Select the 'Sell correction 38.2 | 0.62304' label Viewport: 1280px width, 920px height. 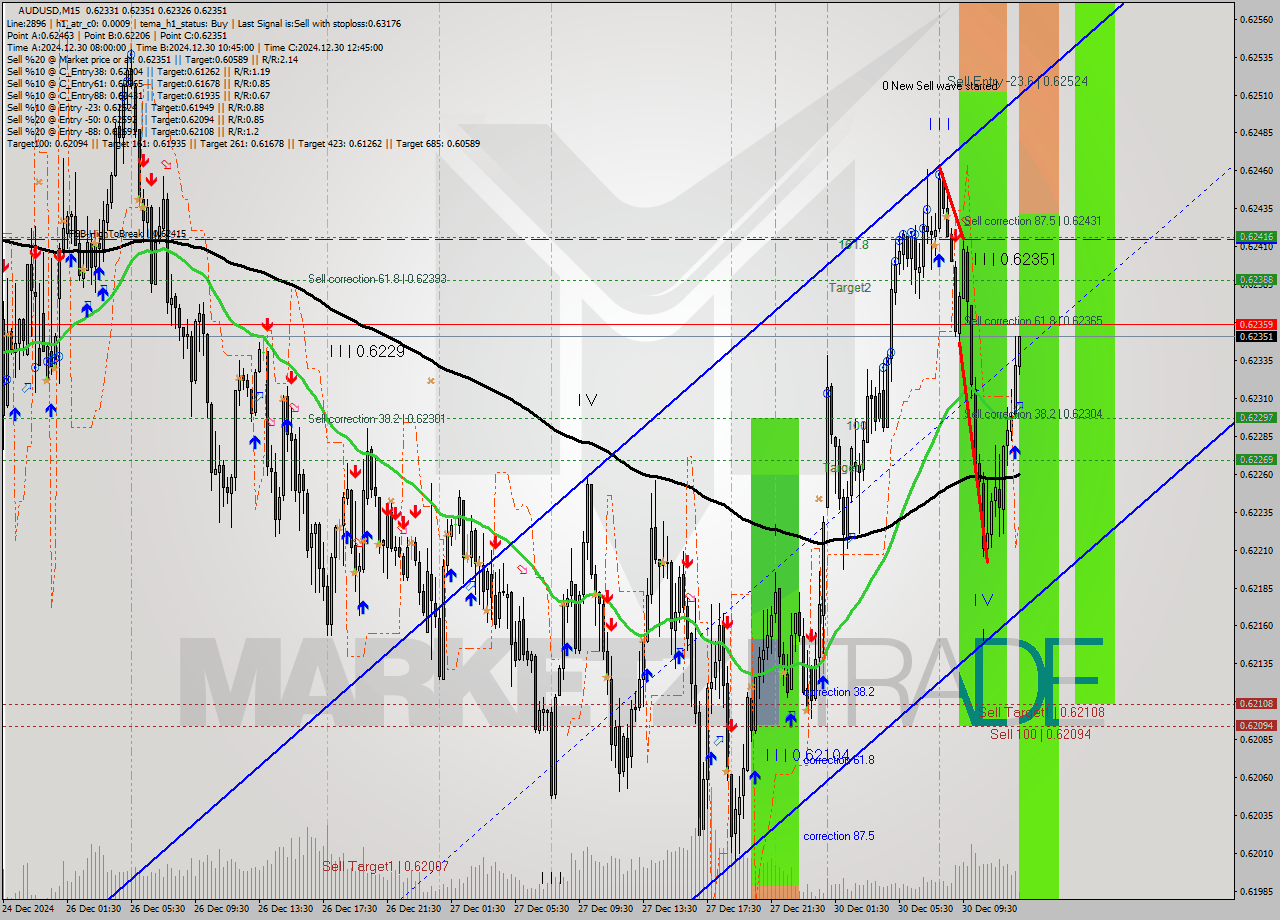[x=1033, y=414]
